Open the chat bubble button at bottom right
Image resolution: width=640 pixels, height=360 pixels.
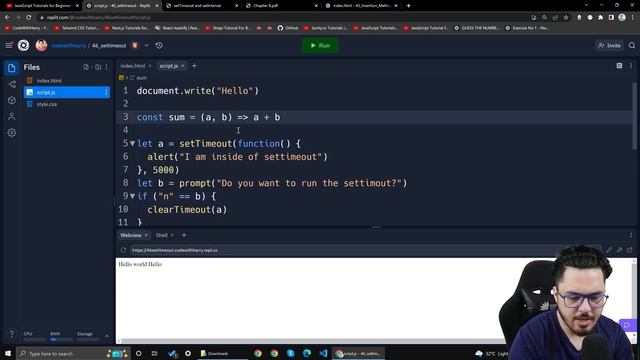click(x=627, y=326)
